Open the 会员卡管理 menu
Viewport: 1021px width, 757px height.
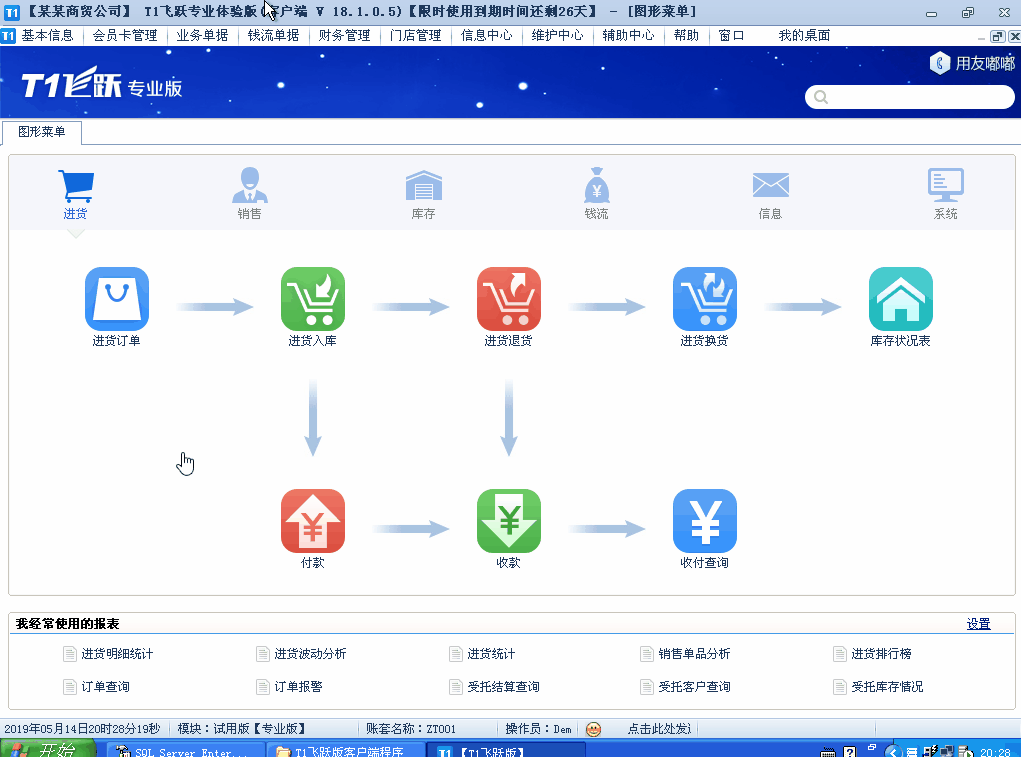pyautogui.click(x=125, y=35)
